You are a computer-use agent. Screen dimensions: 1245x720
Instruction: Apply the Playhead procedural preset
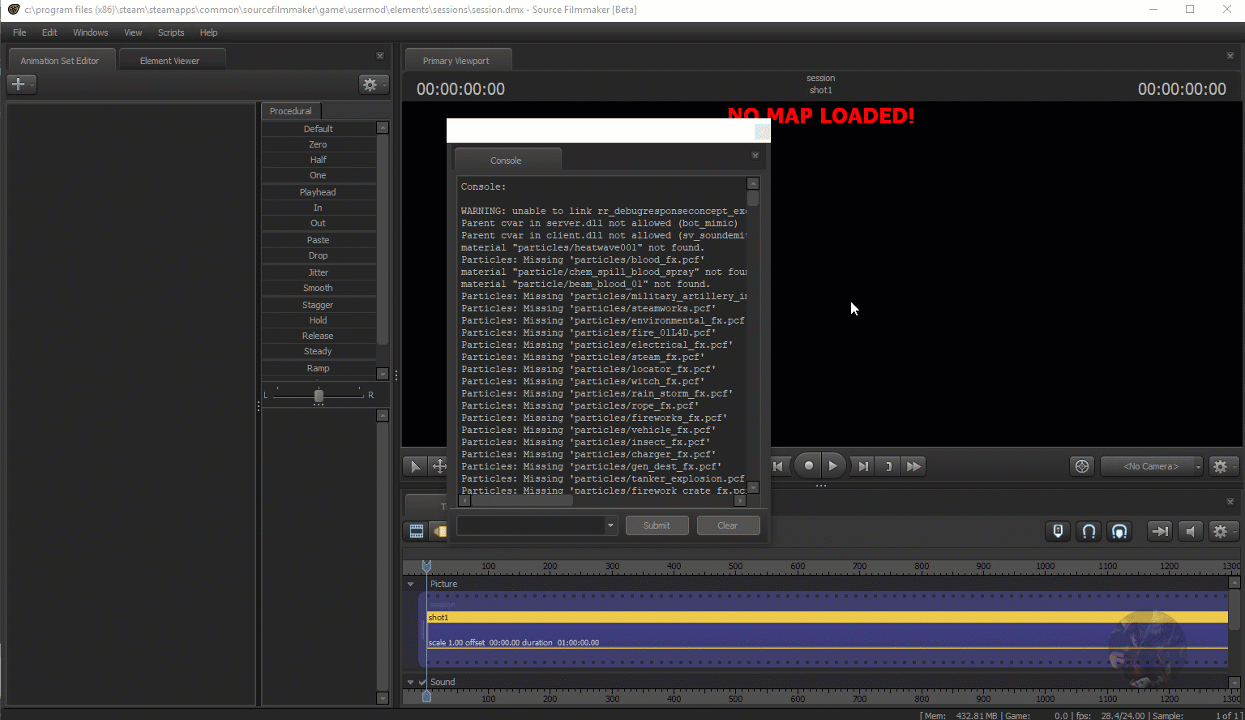coord(318,192)
